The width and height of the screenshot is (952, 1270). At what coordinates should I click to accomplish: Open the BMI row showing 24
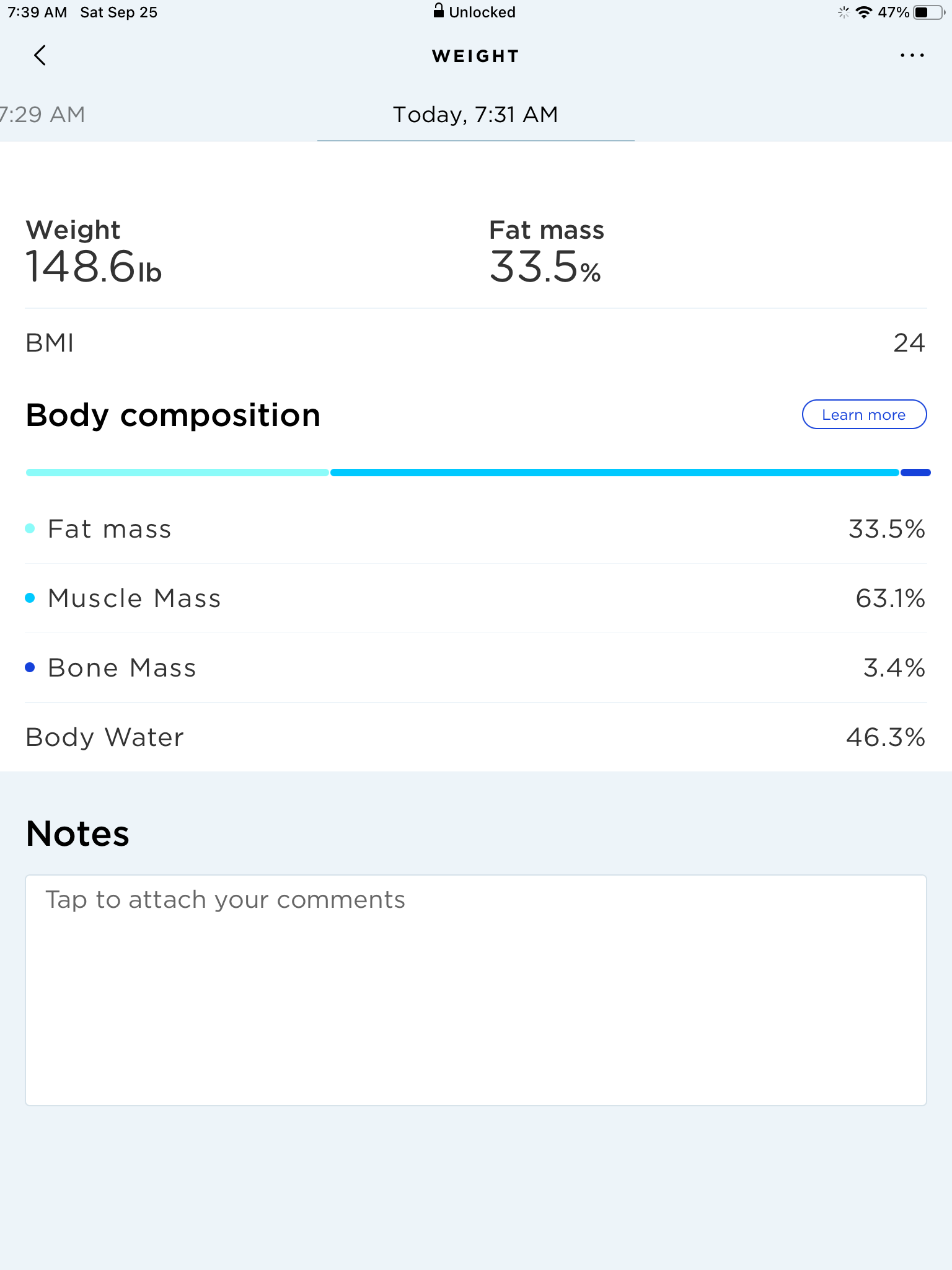(475, 343)
